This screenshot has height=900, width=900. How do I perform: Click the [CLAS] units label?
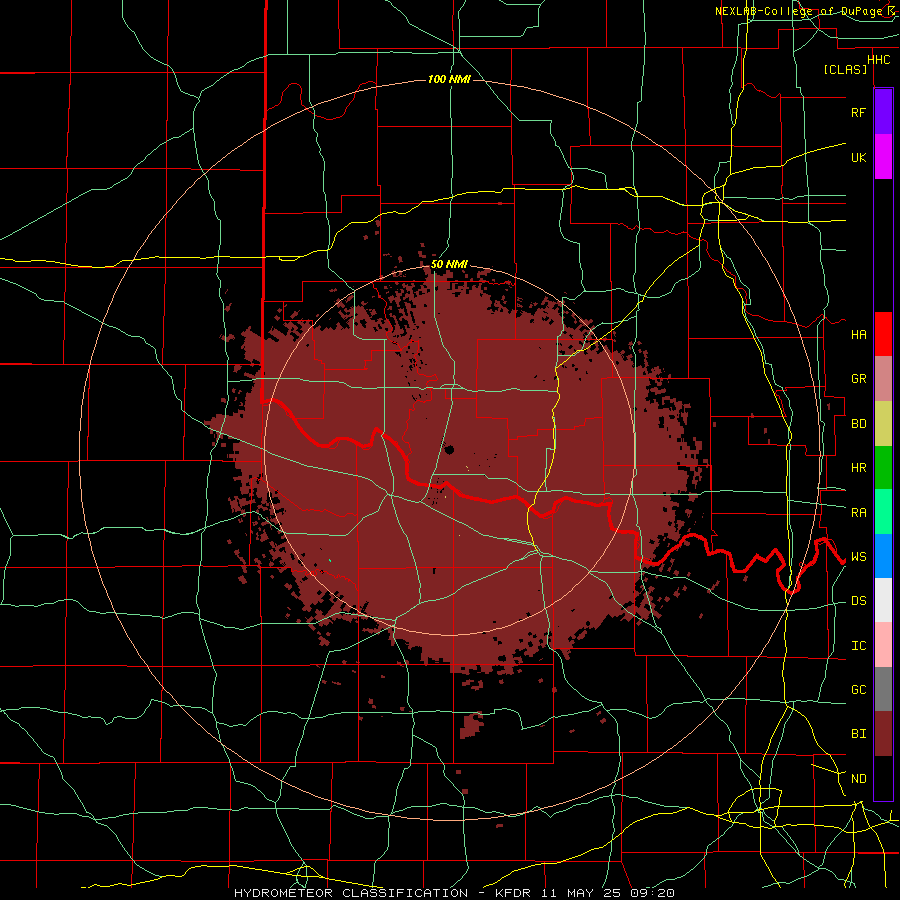coord(845,69)
